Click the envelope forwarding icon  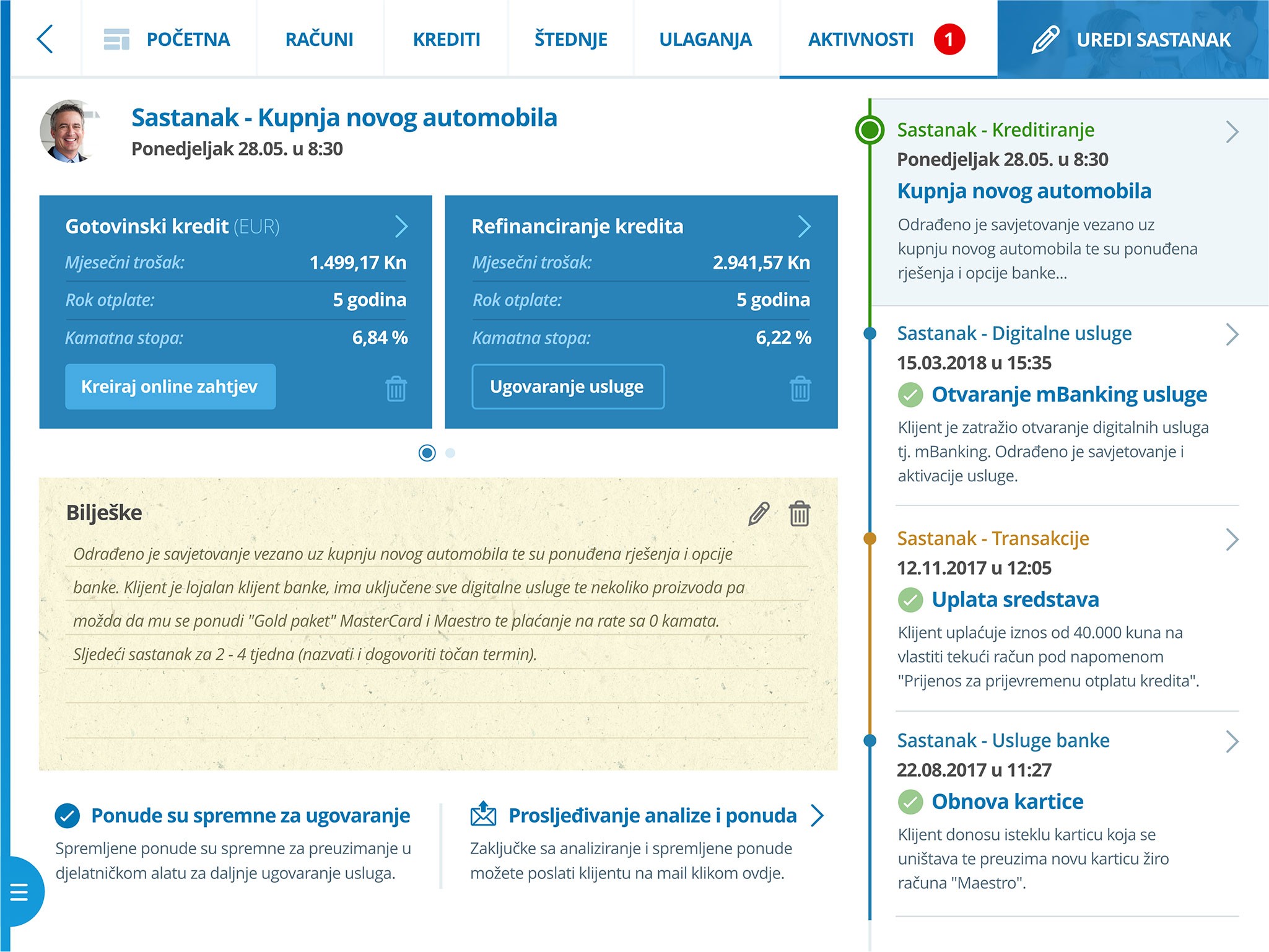[483, 814]
